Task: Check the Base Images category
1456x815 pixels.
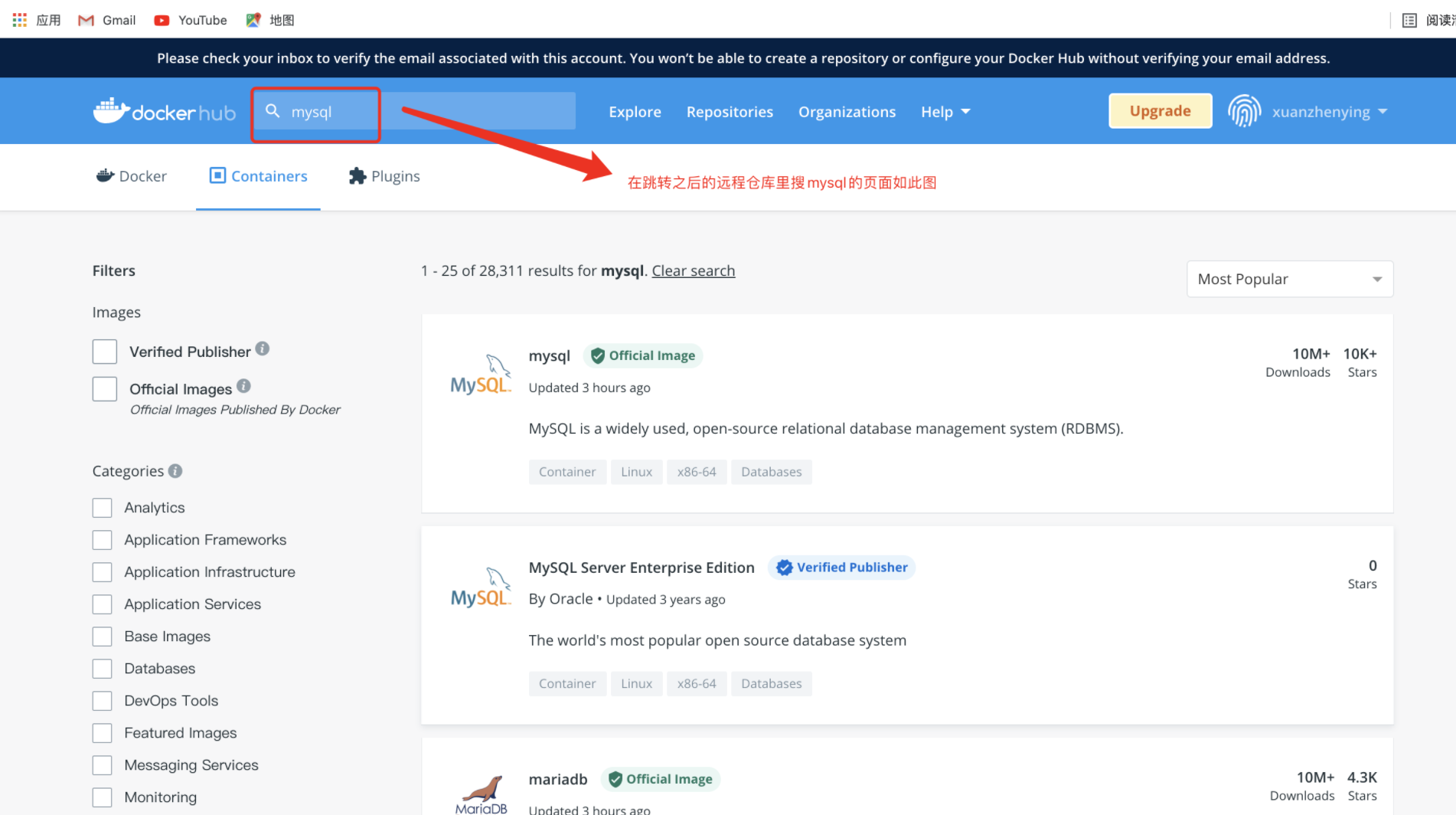Action: tap(102, 637)
